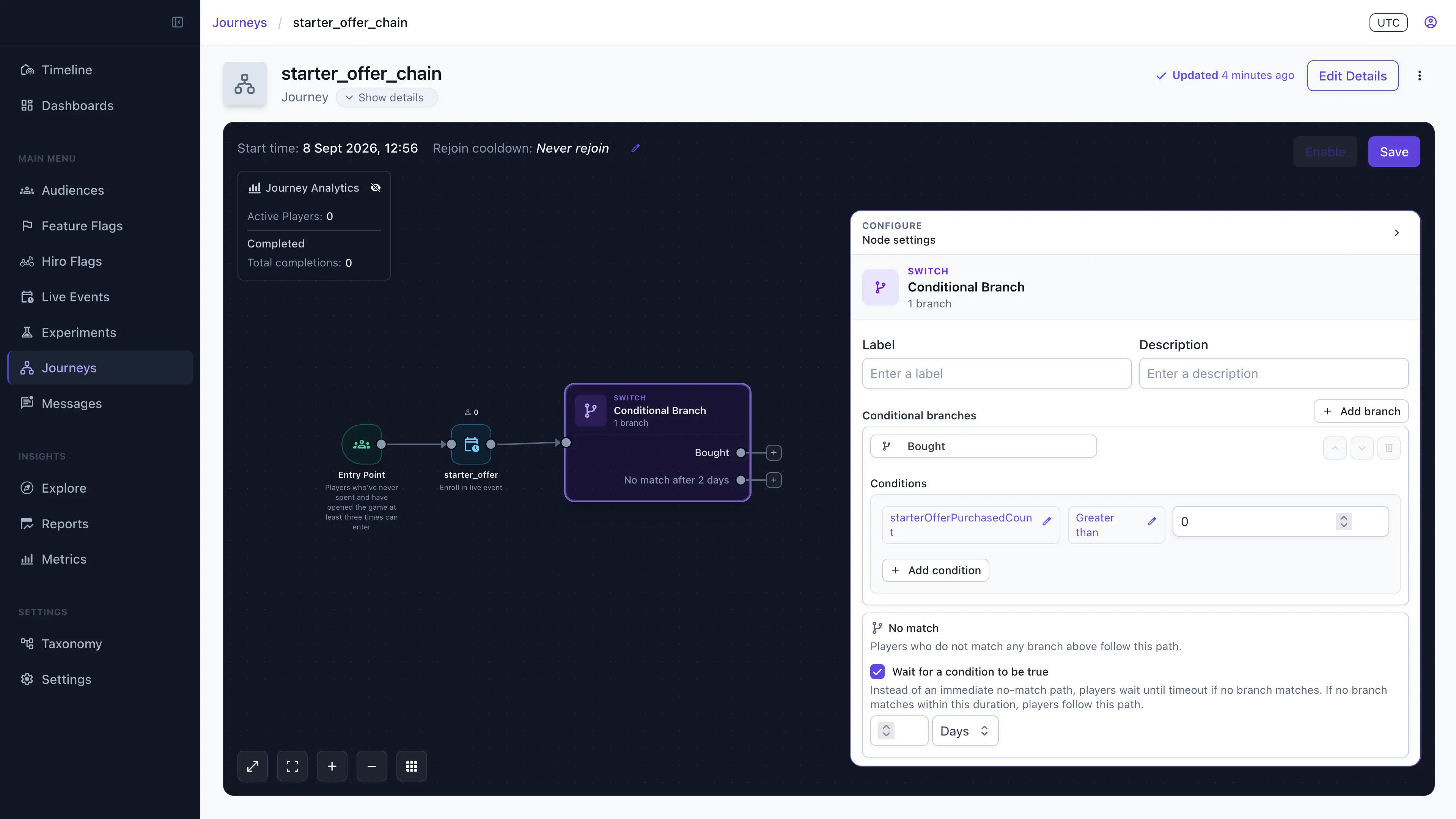The image size is (1456, 819).
Task: Click the Add branch button
Action: click(x=1361, y=411)
